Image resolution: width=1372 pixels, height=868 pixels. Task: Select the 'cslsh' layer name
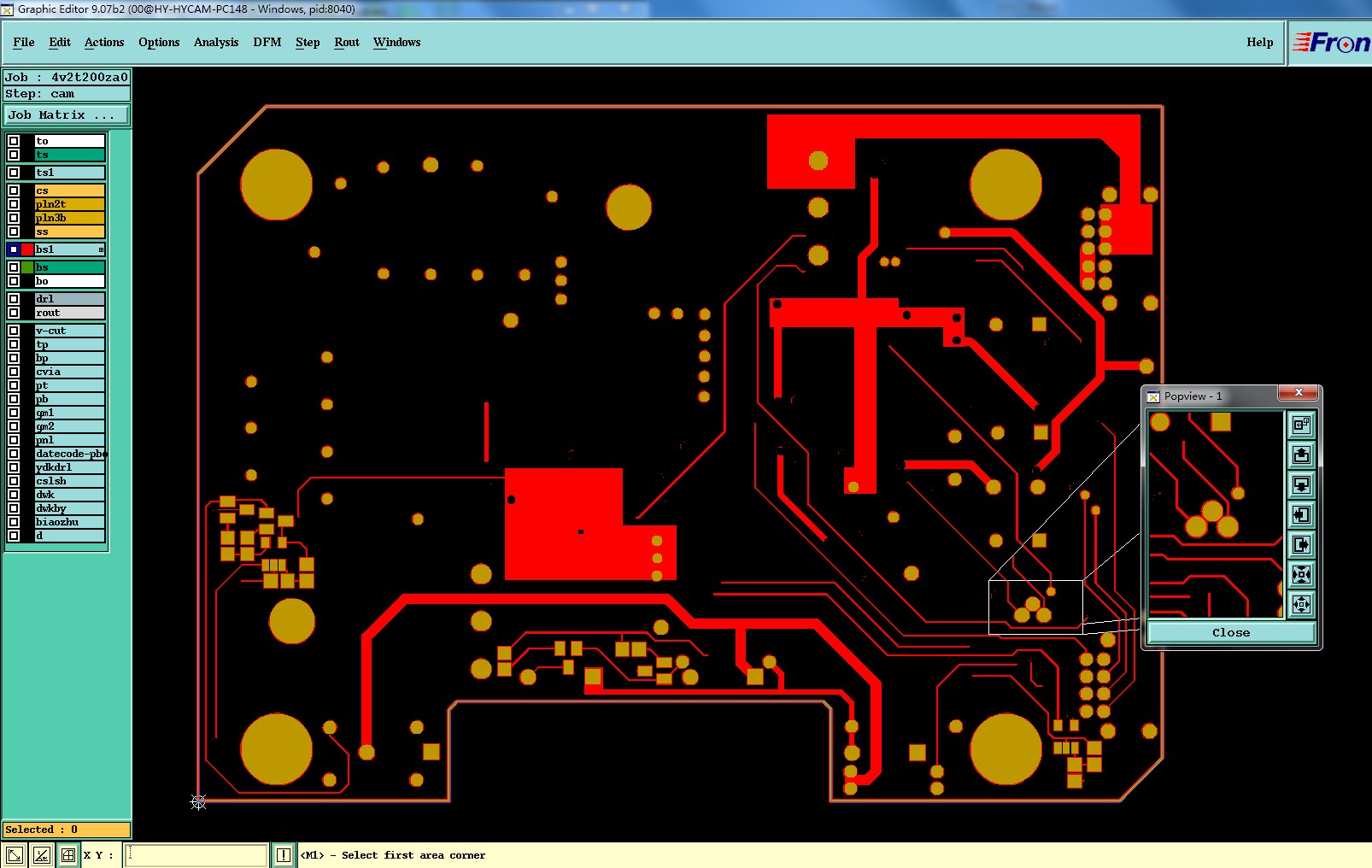tap(70, 481)
